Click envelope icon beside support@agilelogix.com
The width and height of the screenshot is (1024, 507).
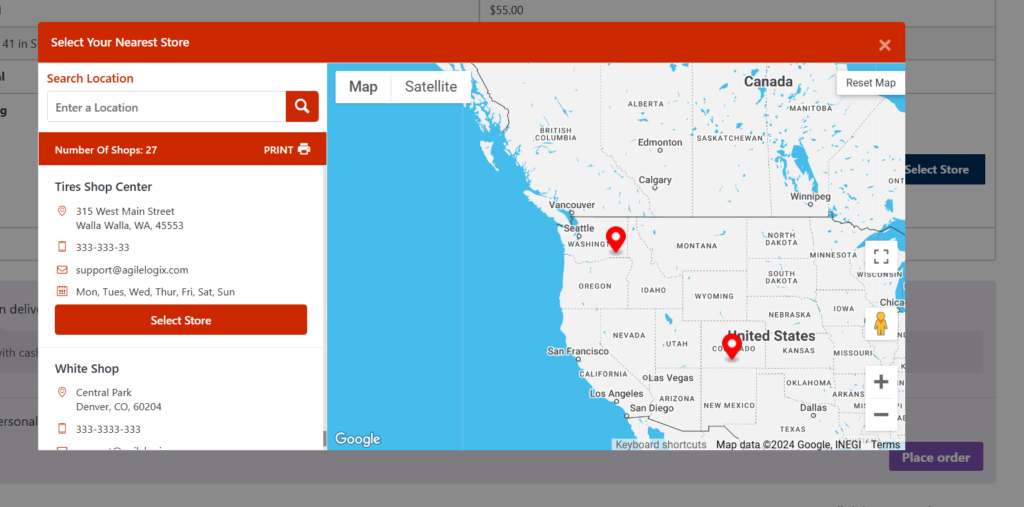(x=62, y=269)
